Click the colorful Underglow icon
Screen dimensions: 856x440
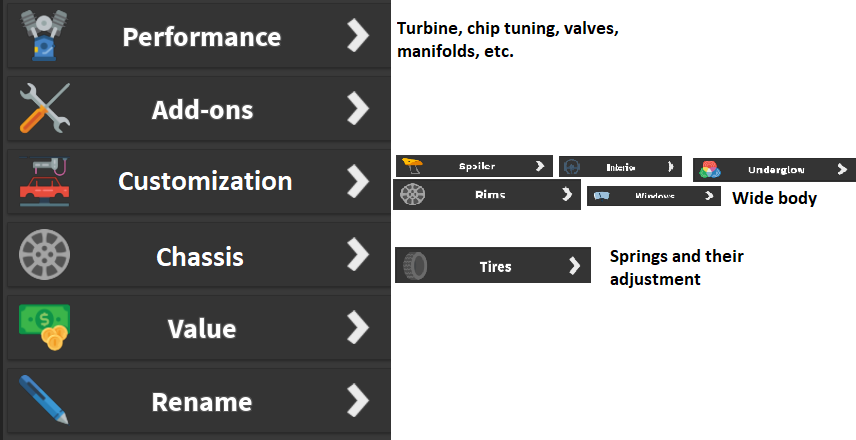tap(710, 170)
